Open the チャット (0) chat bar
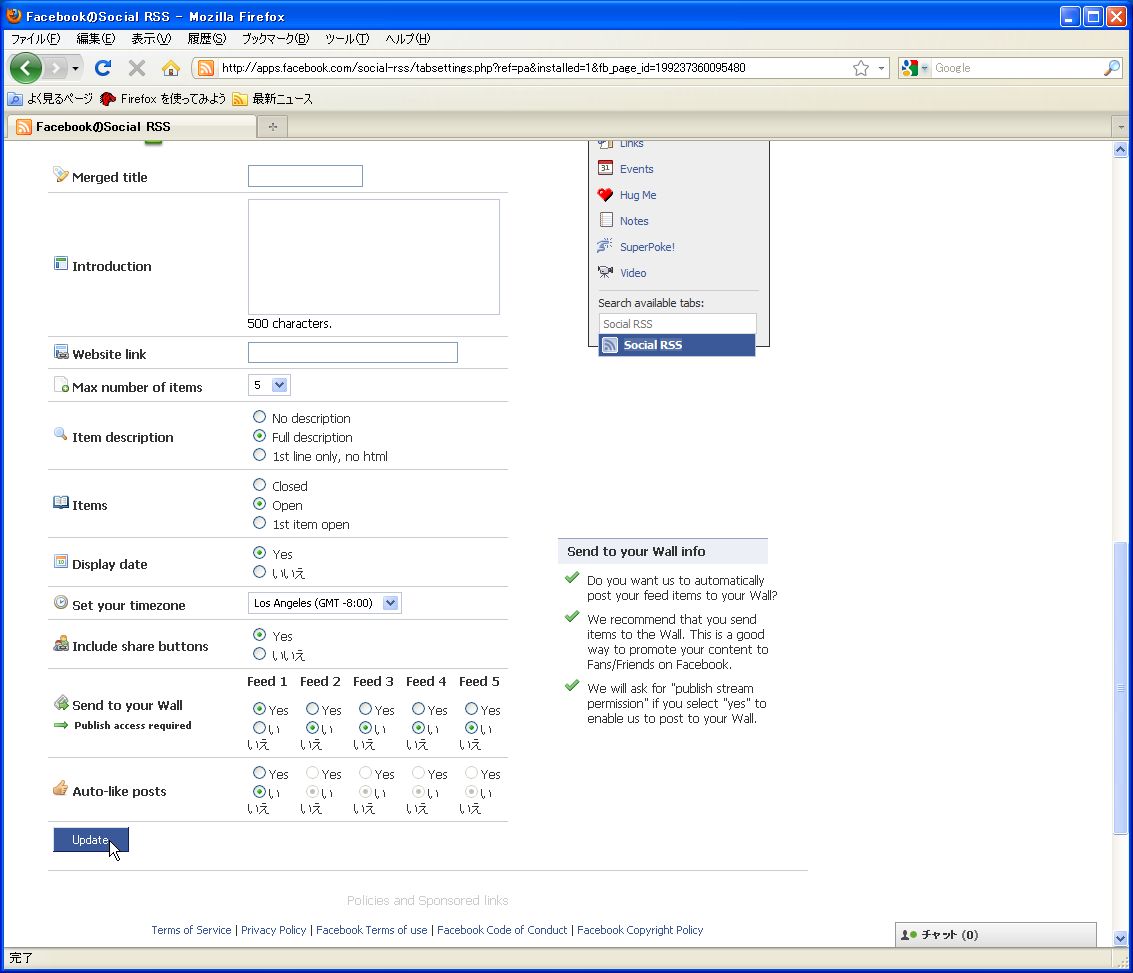The image size is (1133, 973). 996,935
